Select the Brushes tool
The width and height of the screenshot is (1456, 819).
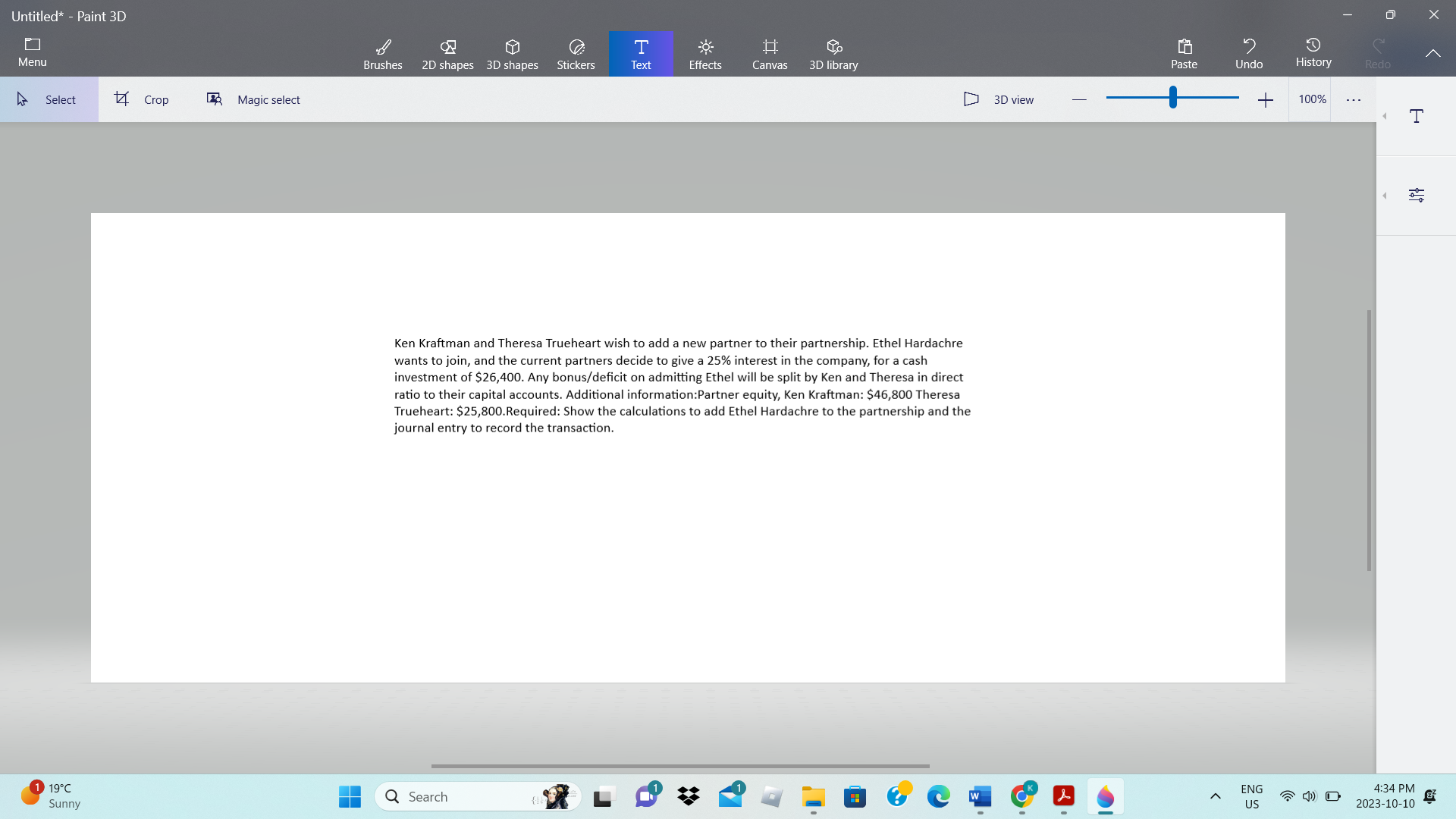coord(383,52)
